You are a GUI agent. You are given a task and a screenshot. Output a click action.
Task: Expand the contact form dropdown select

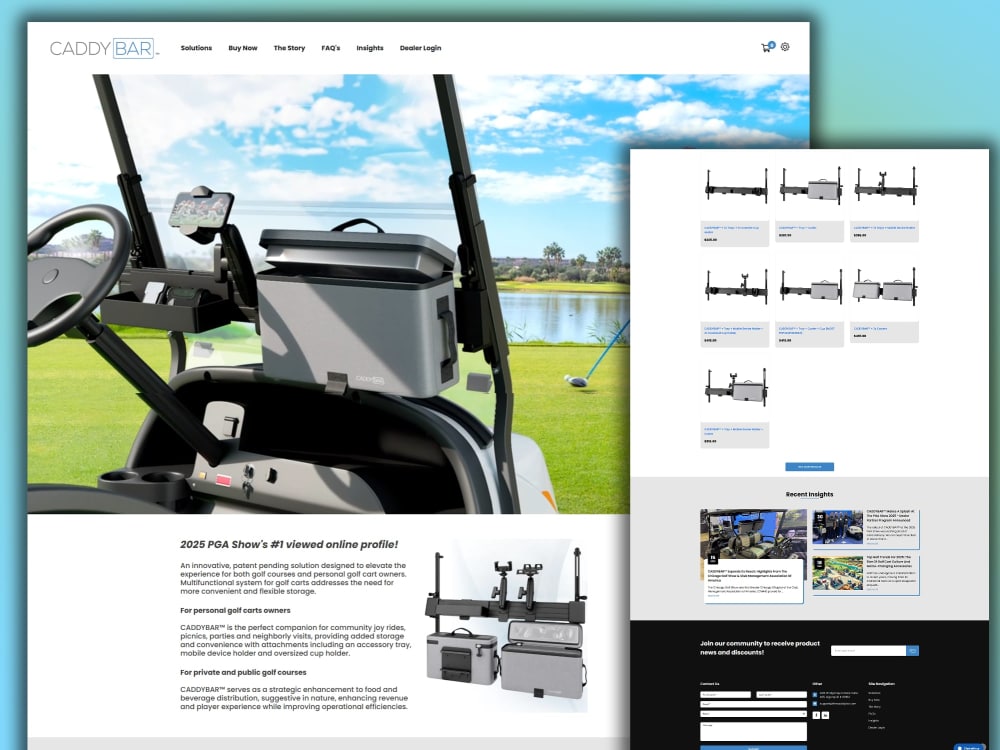click(753, 714)
